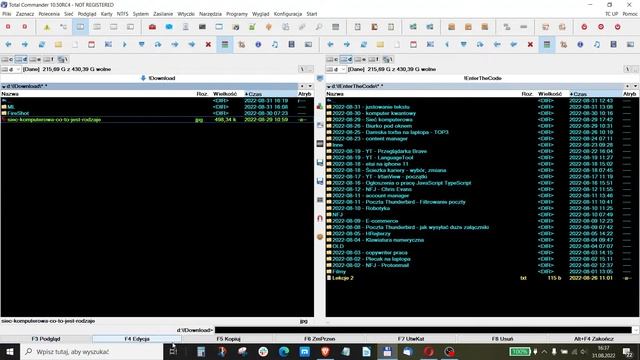Refresh the left panel via blue arrows icon
Viewport: 640px width, 360px height.
click(42, 44)
